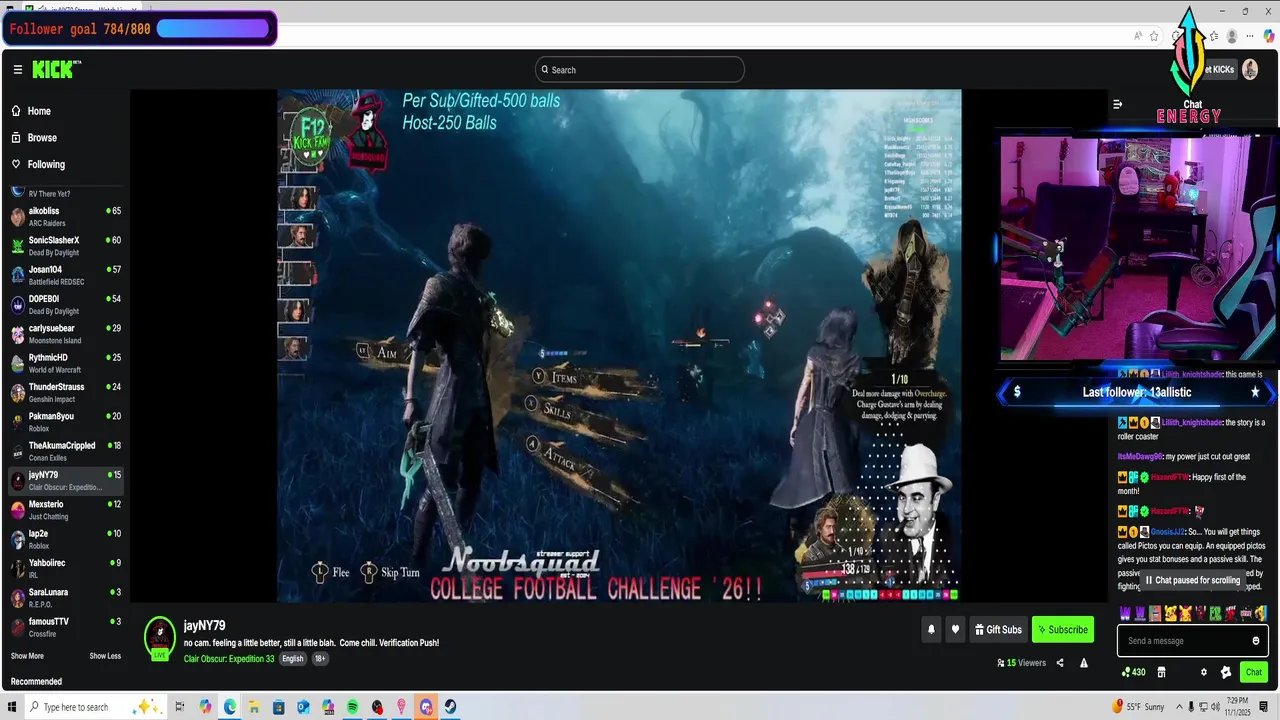Open the chat shop icon
Viewport: 1280px width, 720px height.
[x=1161, y=672]
